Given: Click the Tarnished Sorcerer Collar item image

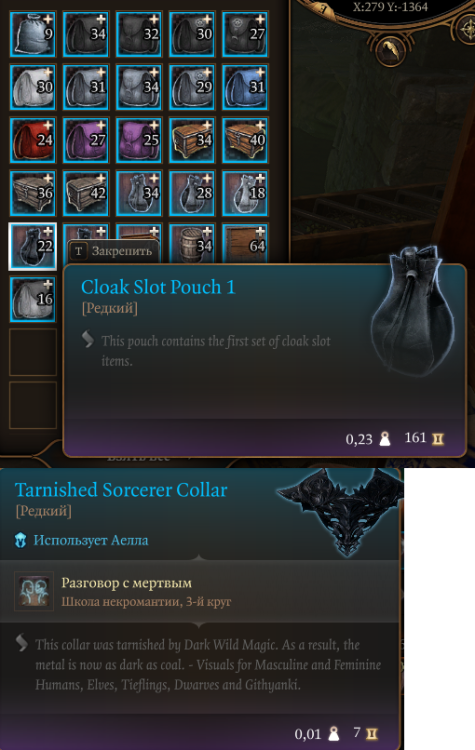Looking at the screenshot, I should pos(340,510).
